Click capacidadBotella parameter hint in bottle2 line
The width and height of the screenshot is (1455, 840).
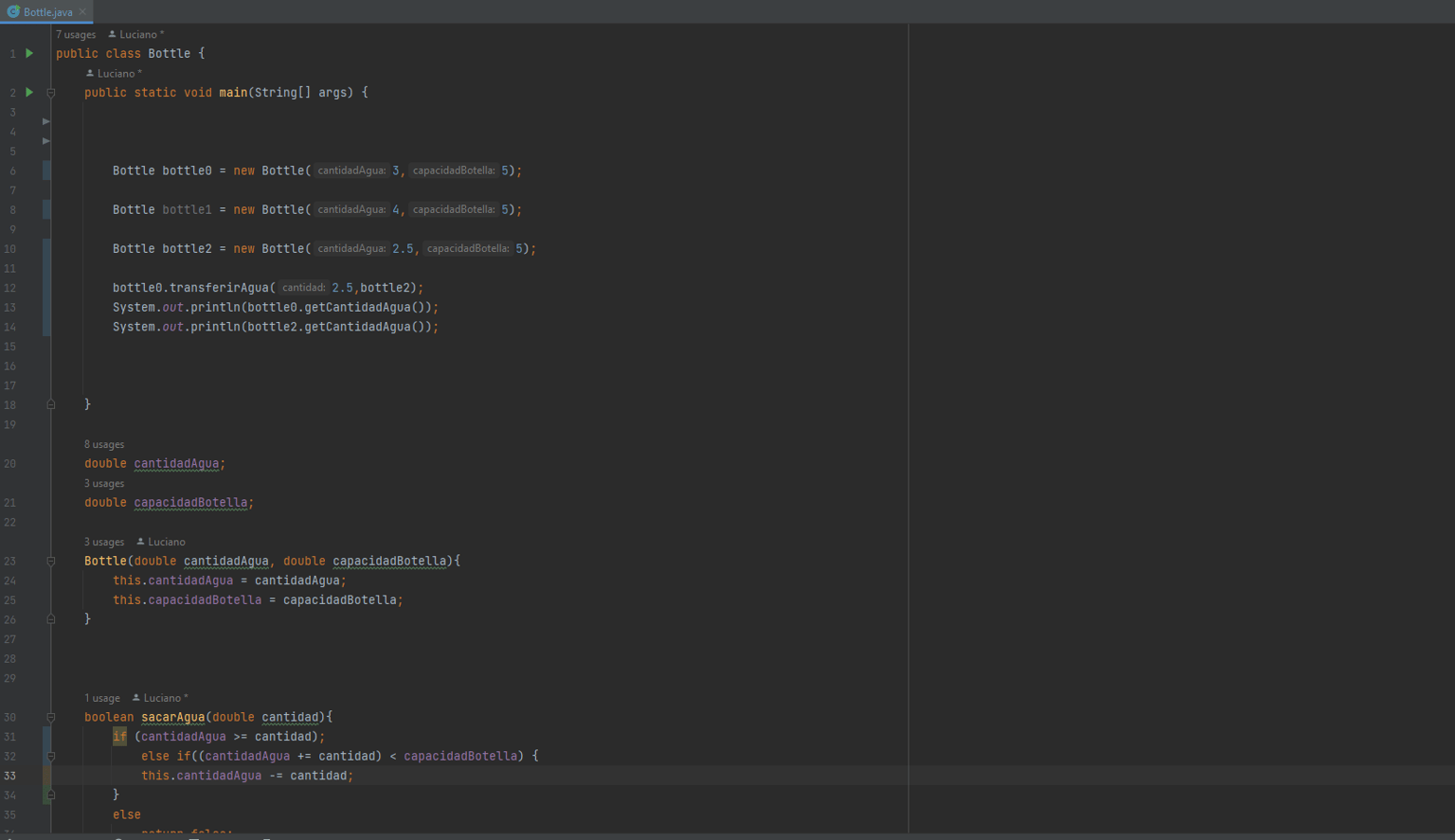click(468, 248)
